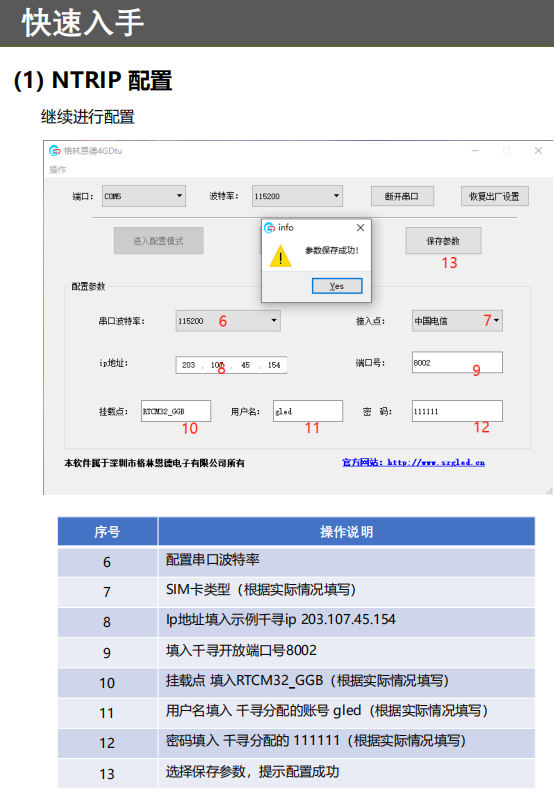This screenshot has width=554, height=797.
Task: Expand the 接入点 中国电信 dropdown
Action: pyautogui.click(x=457, y=321)
